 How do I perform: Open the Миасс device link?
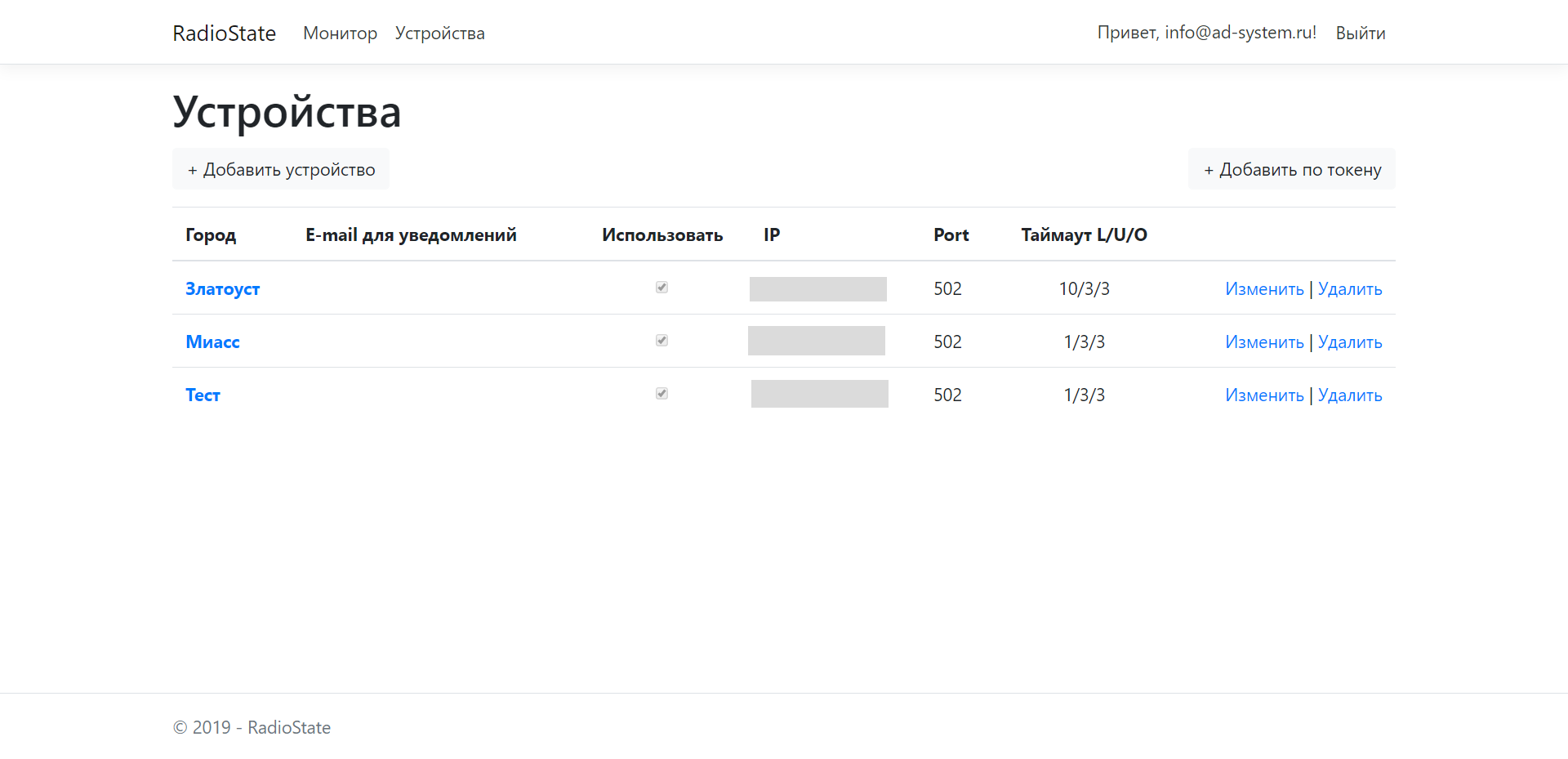click(x=212, y=342)
